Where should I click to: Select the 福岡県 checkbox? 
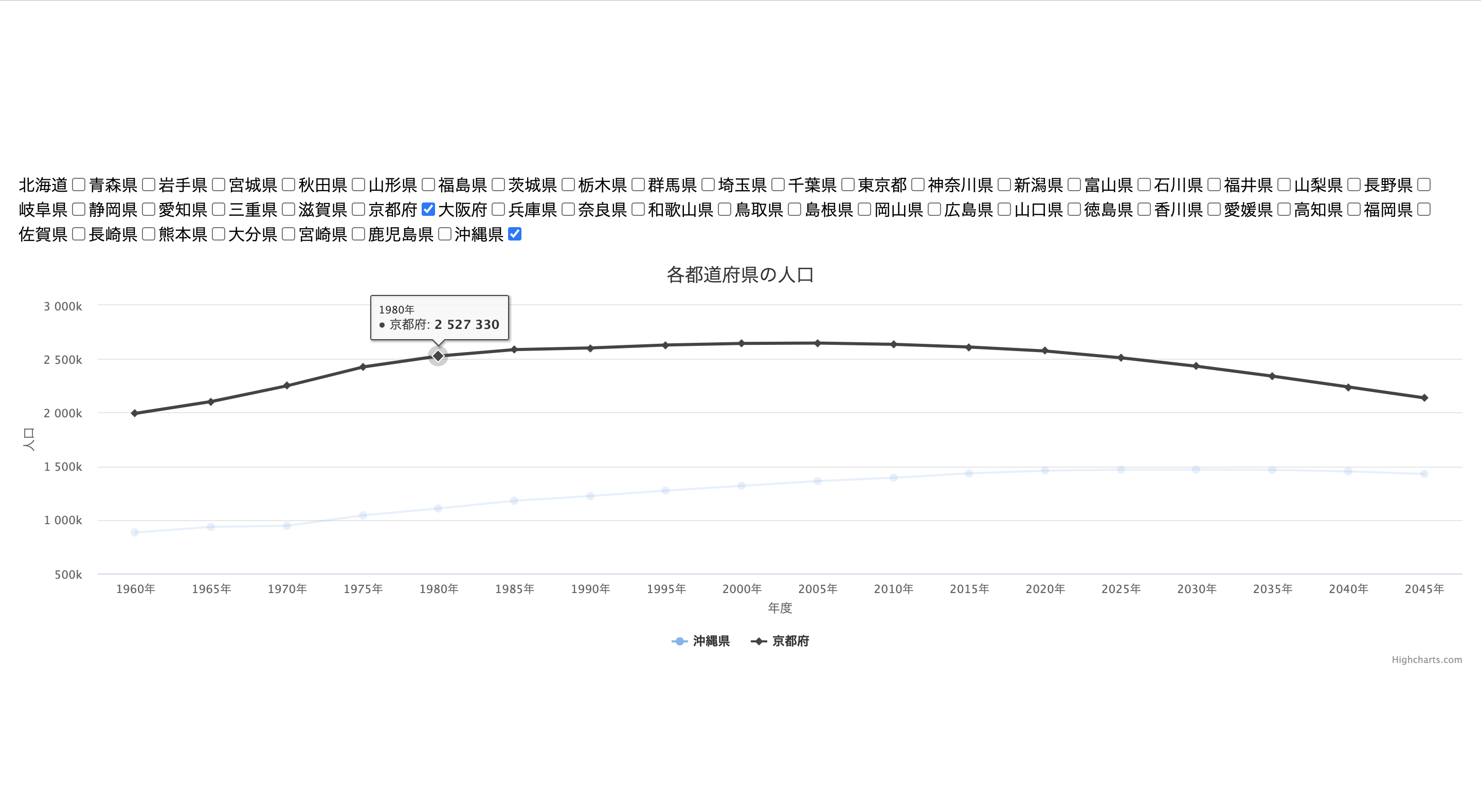coord(1423,210)
